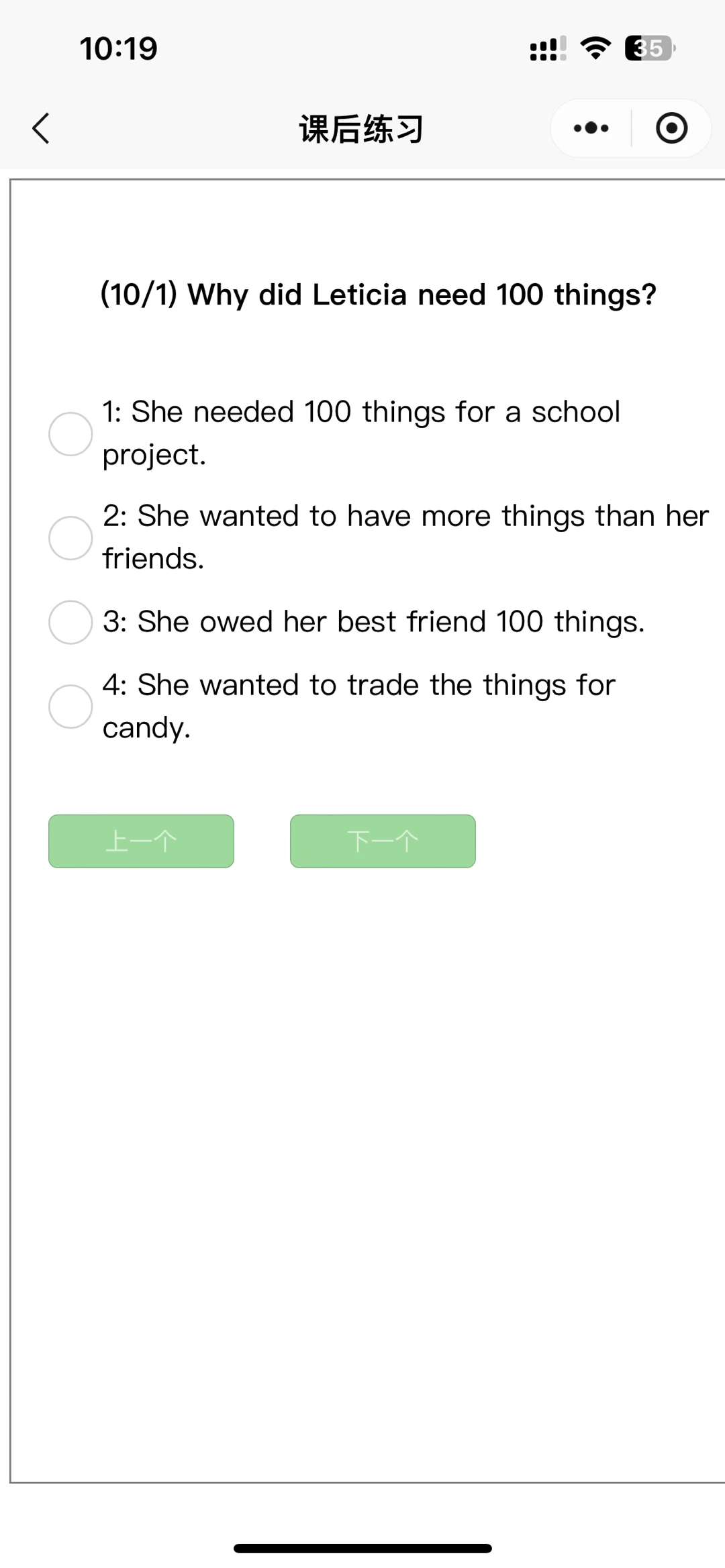Tap the home indicator bar at the bottom
Viewport: 725px width, 1568px height.
362,1549
